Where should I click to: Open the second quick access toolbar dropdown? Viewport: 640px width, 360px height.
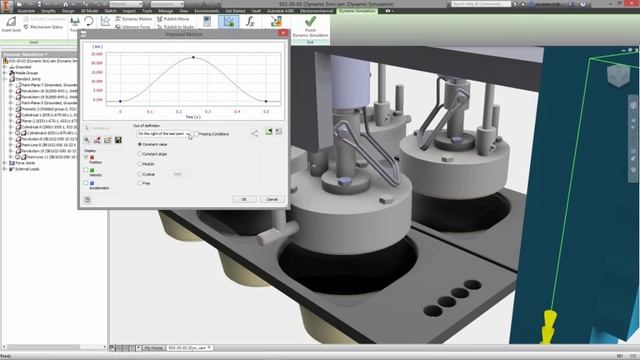click(167, 4)
